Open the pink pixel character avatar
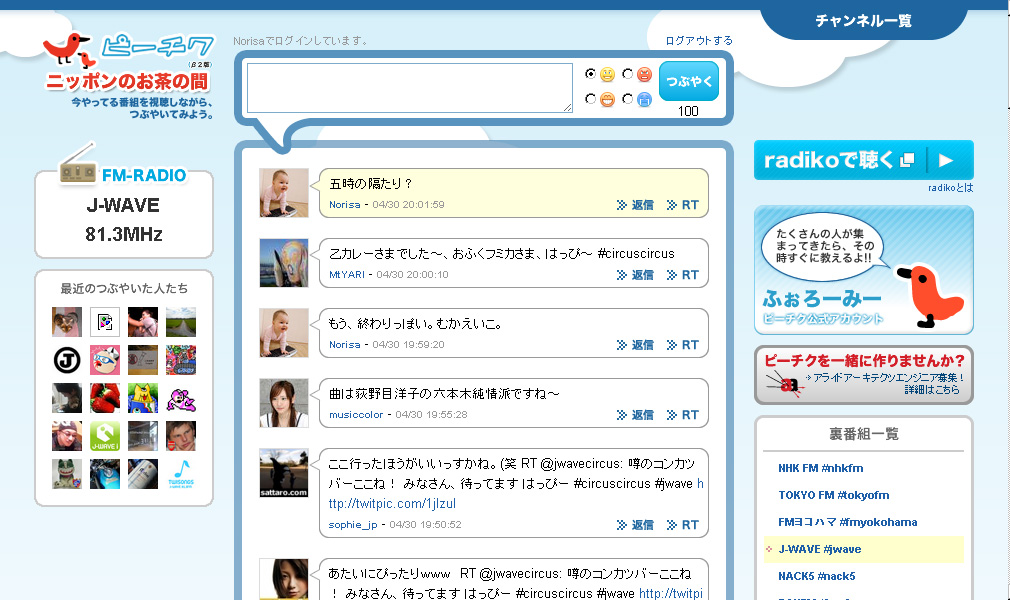Image resolution: width=1010 pixels, height=600 pixels. 181,398
